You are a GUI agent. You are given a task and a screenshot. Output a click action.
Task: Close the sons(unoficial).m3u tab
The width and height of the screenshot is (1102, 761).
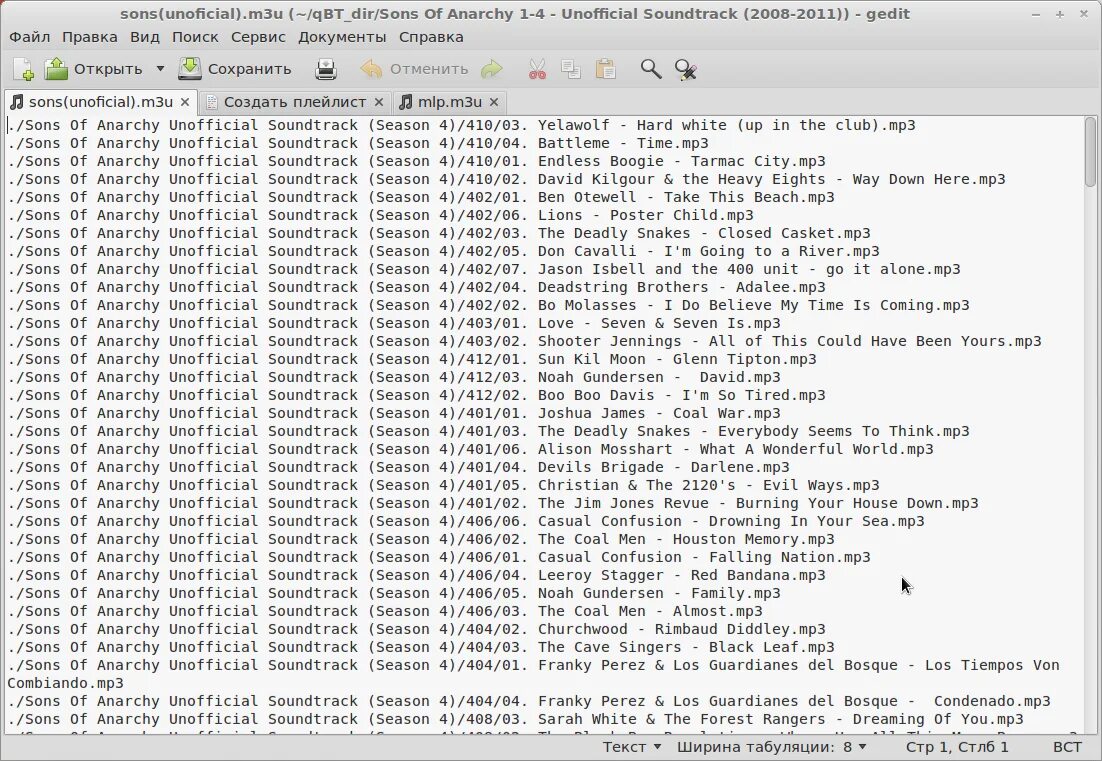(185, 102)
